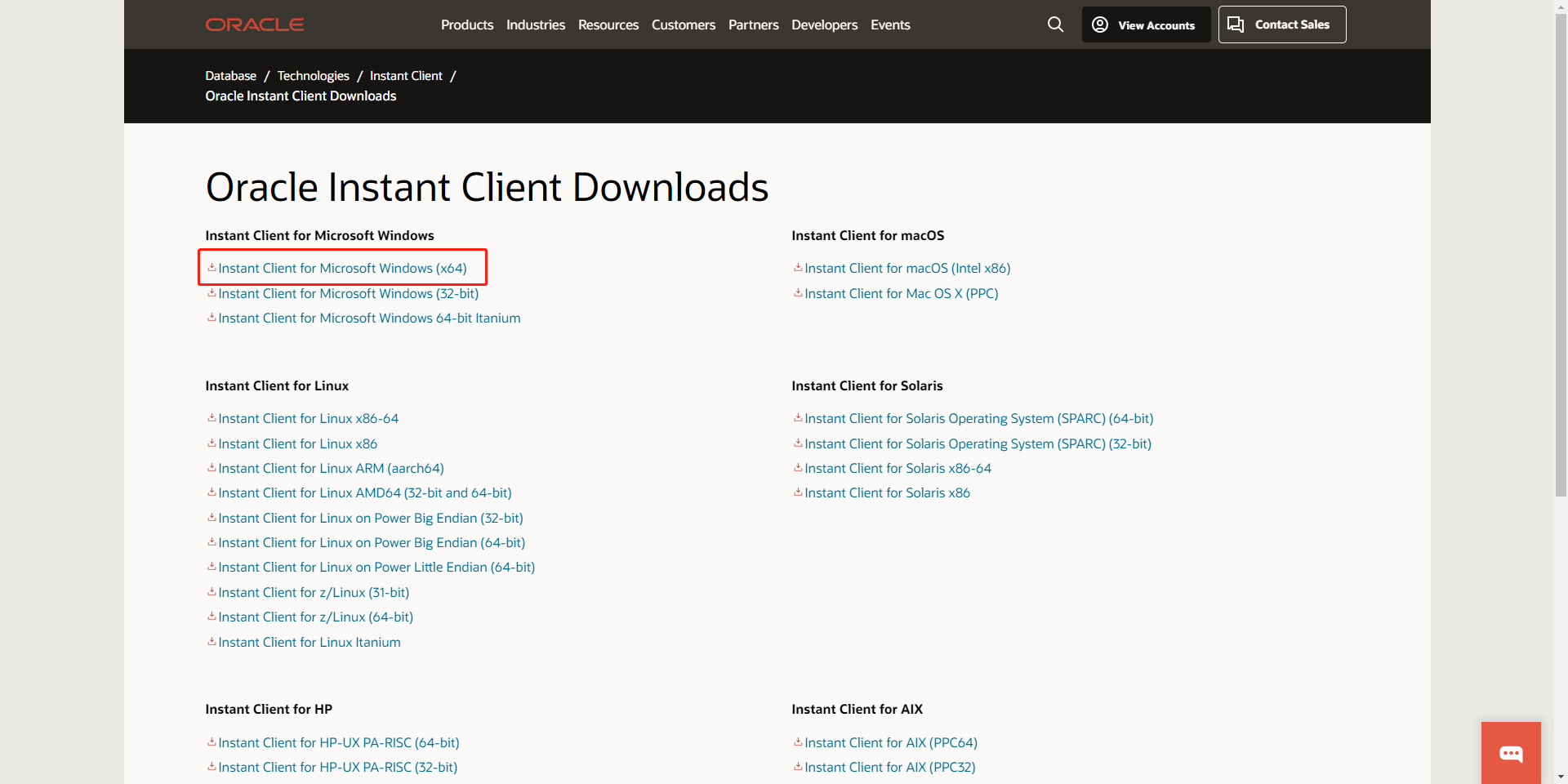The width and height of the screenshot is (1568, 784).
Task: Open the Products menu
Action: [x=467, y=24]
